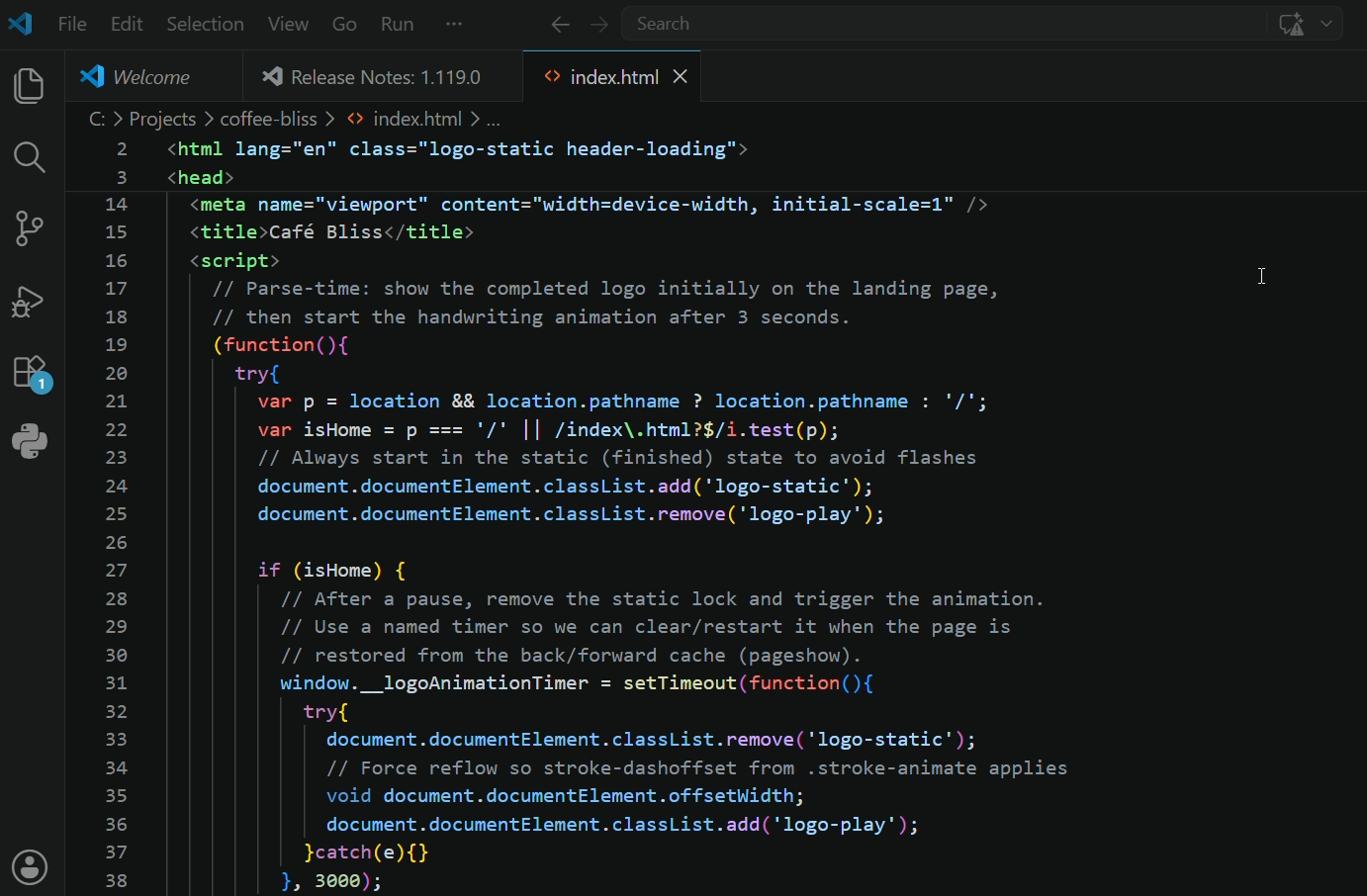Screen dimensions: 1367x896
Task: Click the '}catch(e){}' line
Action: coord(366,851)
